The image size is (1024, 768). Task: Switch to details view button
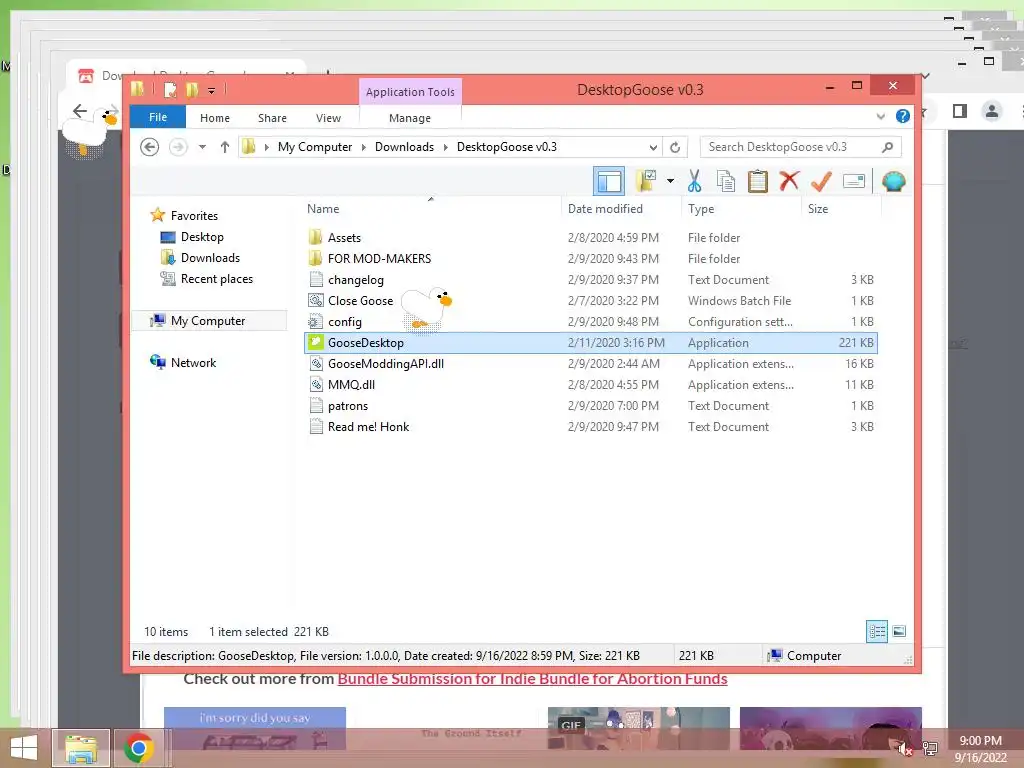point(876,631)
